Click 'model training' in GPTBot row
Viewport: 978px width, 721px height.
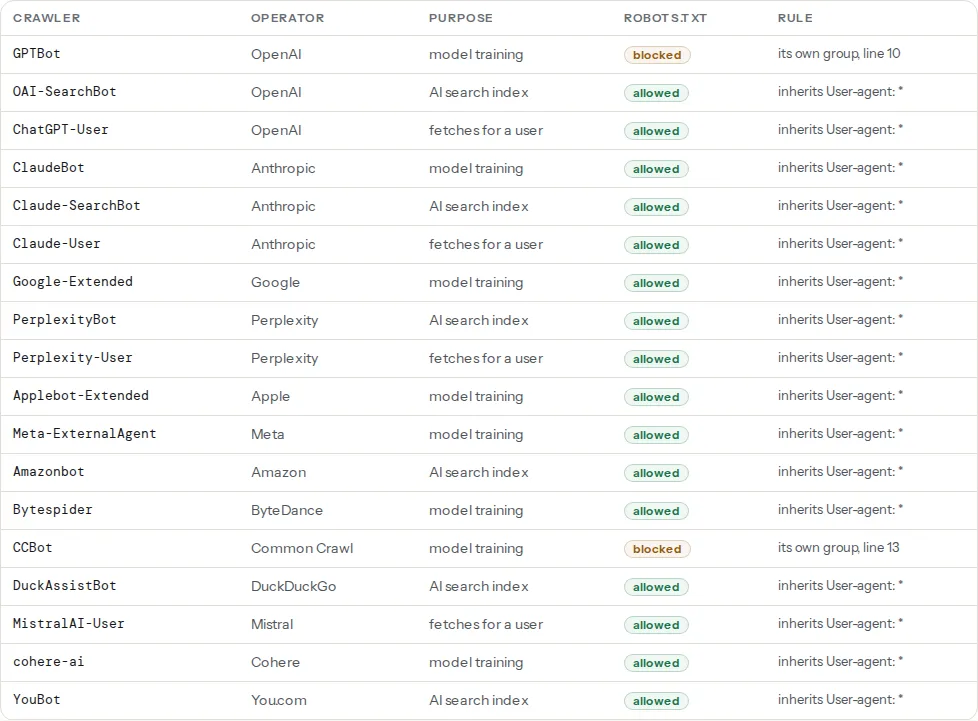(x=476, y=55)
